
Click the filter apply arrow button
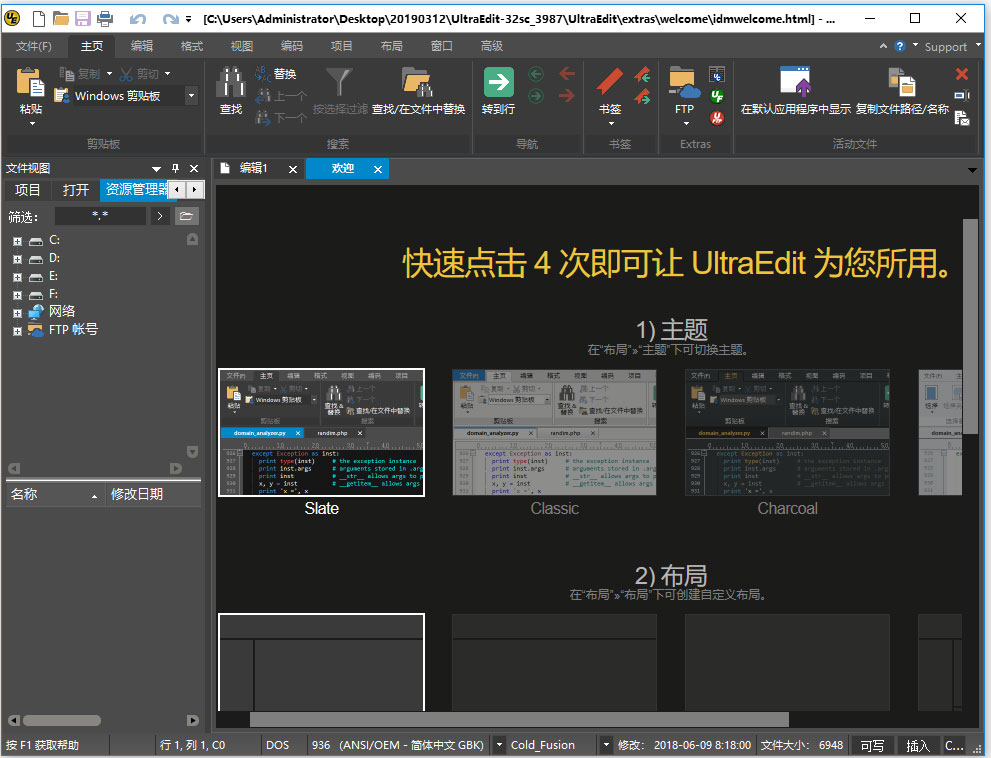159,216
